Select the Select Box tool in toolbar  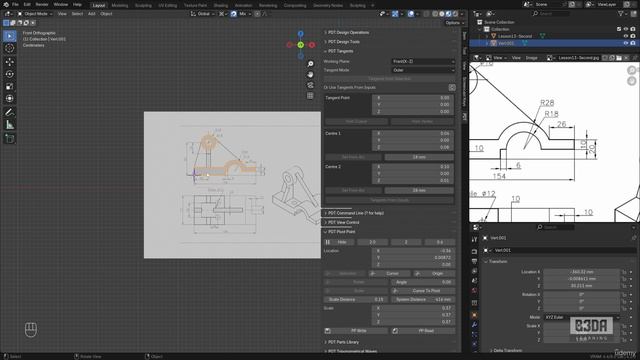click(10, 36)
